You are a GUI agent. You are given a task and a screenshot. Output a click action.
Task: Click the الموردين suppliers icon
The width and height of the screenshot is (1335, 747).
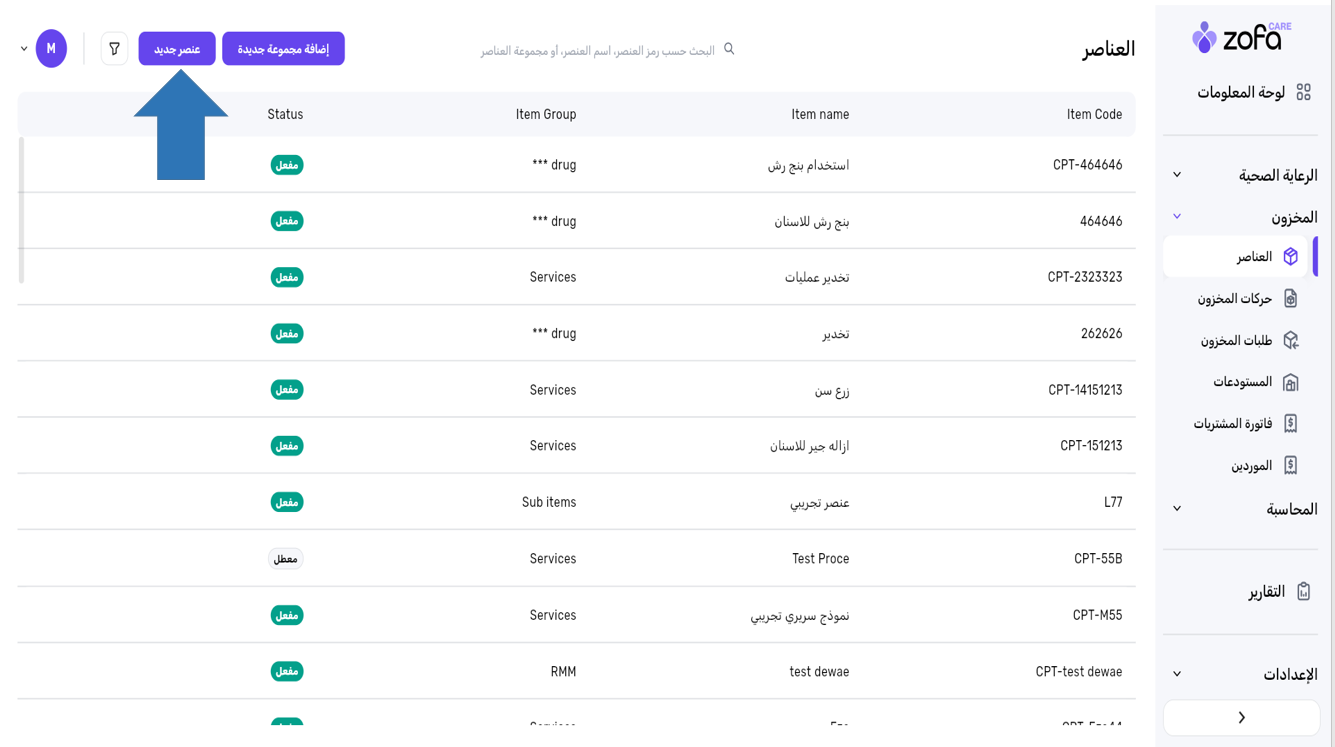[1290, 466]
